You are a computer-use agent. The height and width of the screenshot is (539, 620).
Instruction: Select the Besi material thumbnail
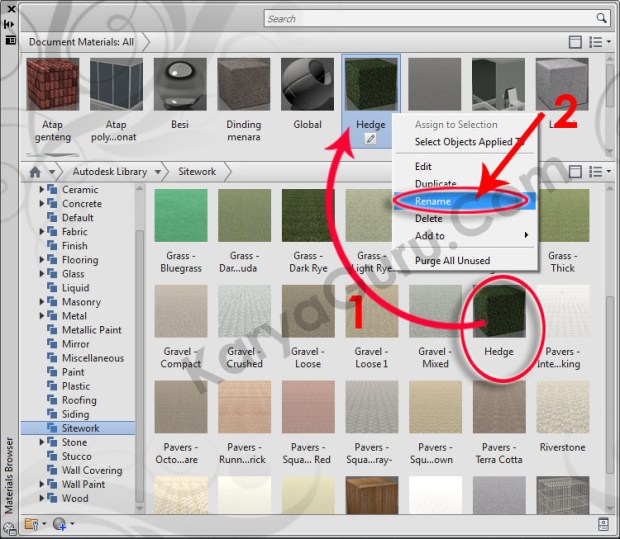[180, 84]
